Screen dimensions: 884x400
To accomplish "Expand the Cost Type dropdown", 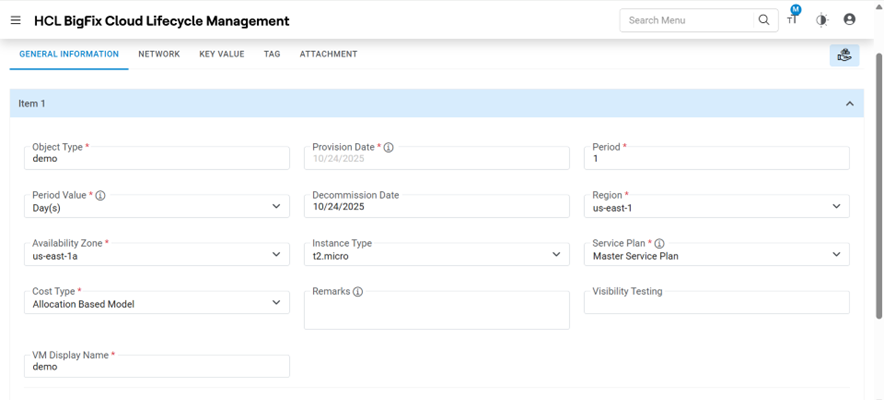I will tap(276, 303).
